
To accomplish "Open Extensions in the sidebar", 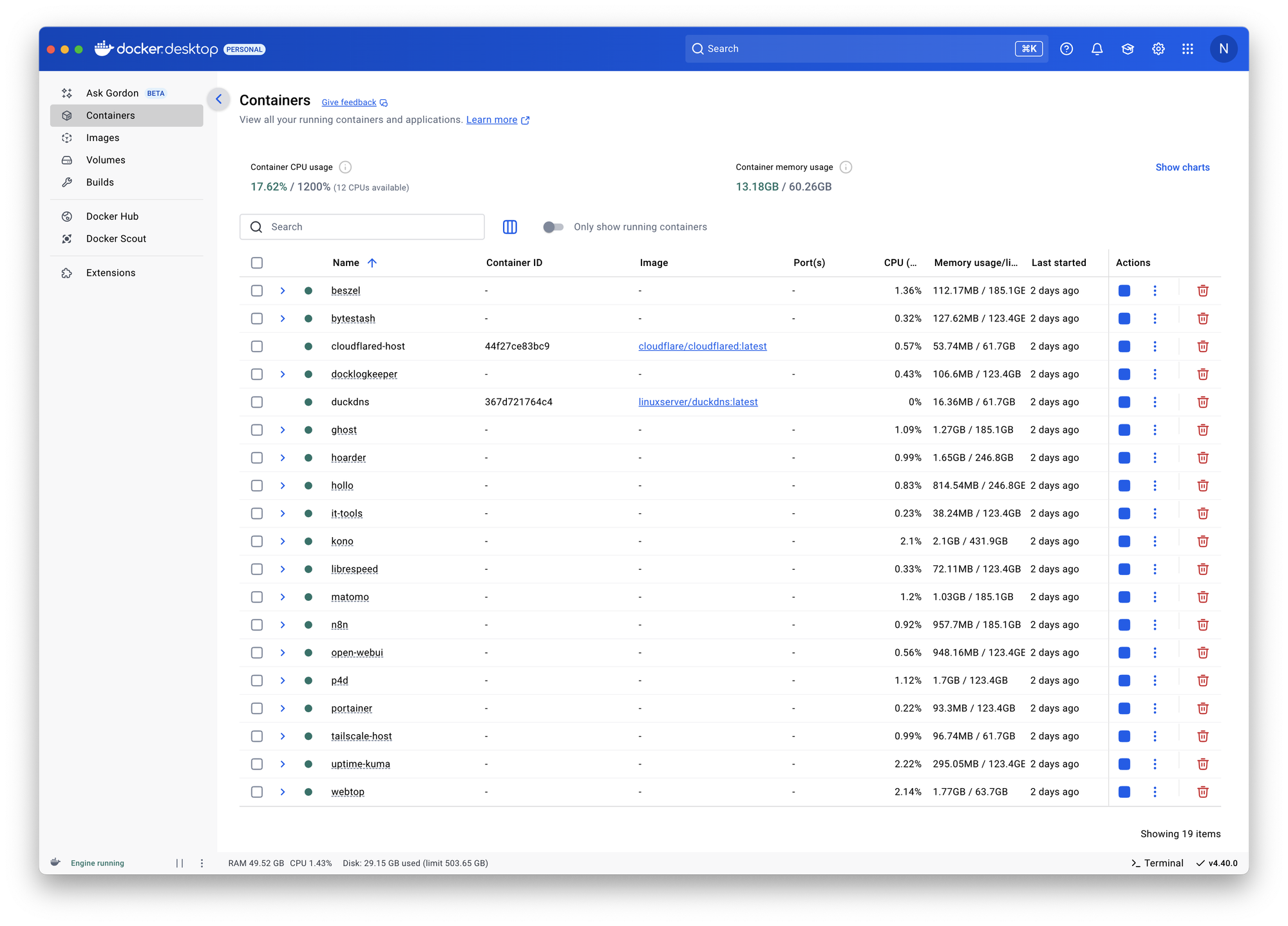I will click(127, 273).
